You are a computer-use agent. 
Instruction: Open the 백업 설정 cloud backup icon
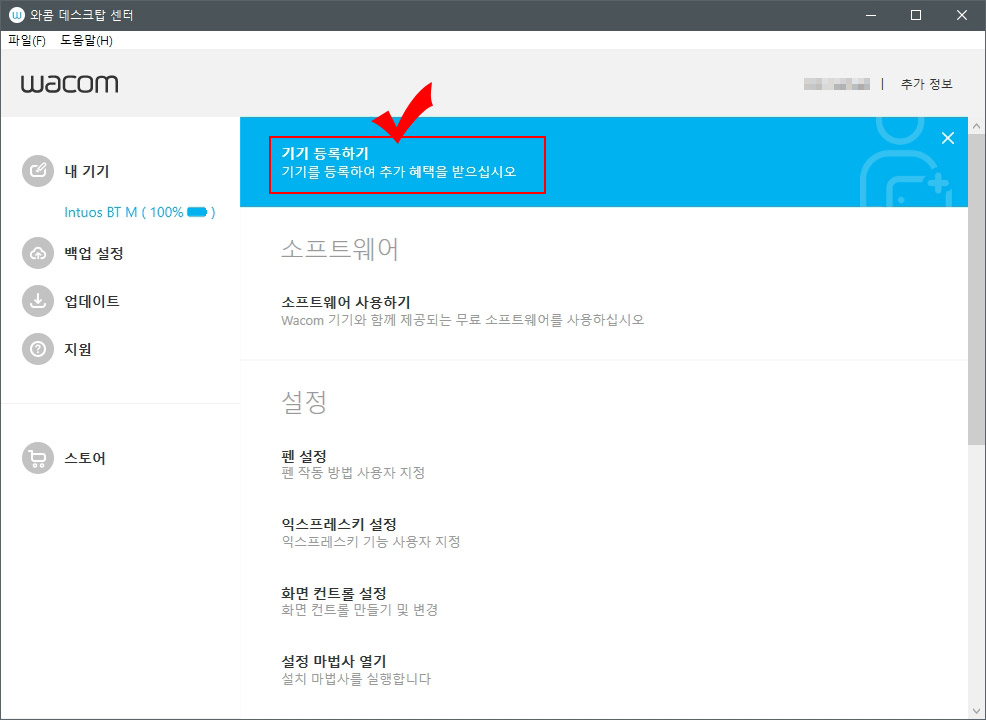[x=37, y=253]
